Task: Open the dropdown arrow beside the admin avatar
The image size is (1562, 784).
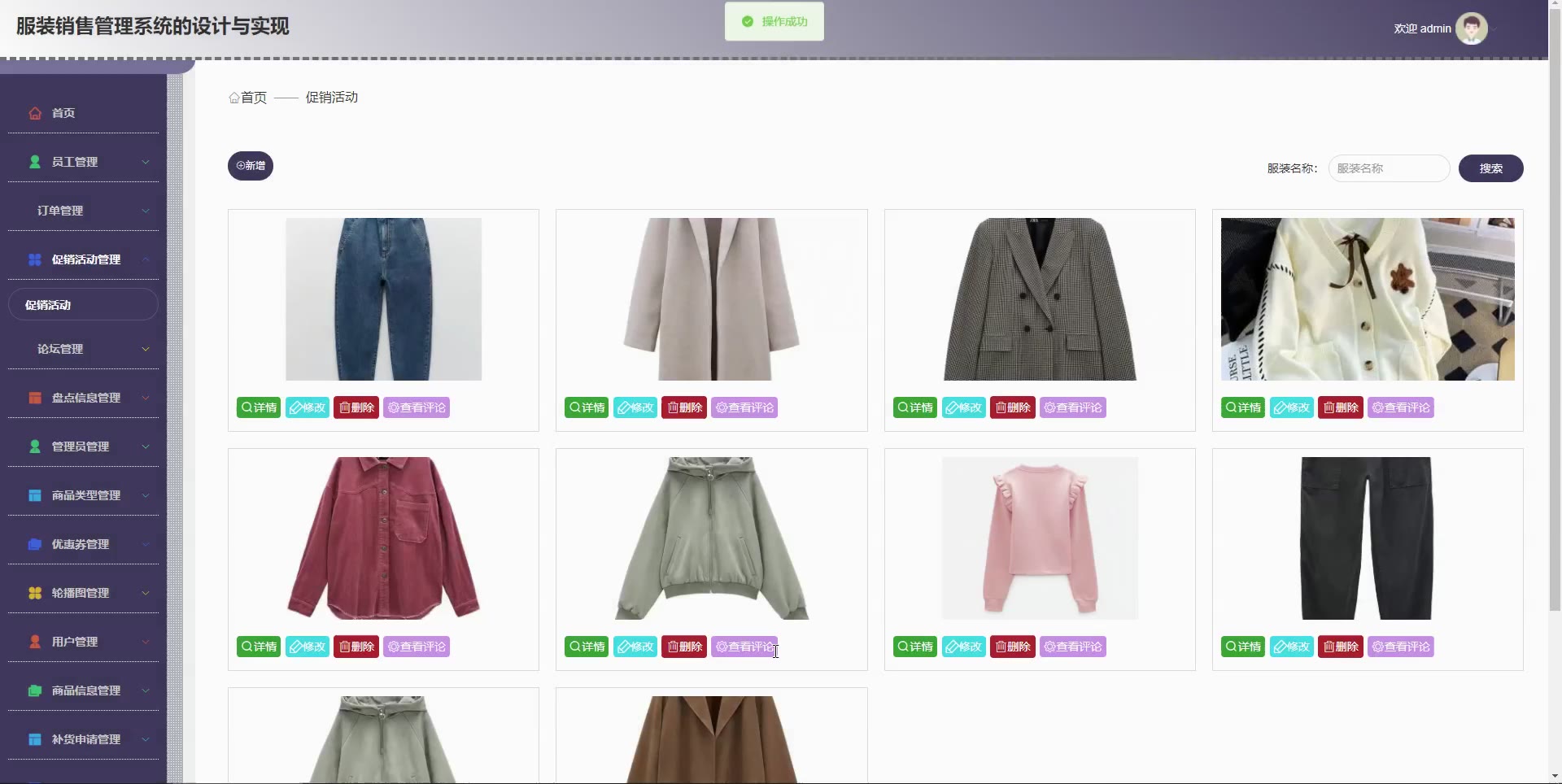Action: coord(1494,29)
